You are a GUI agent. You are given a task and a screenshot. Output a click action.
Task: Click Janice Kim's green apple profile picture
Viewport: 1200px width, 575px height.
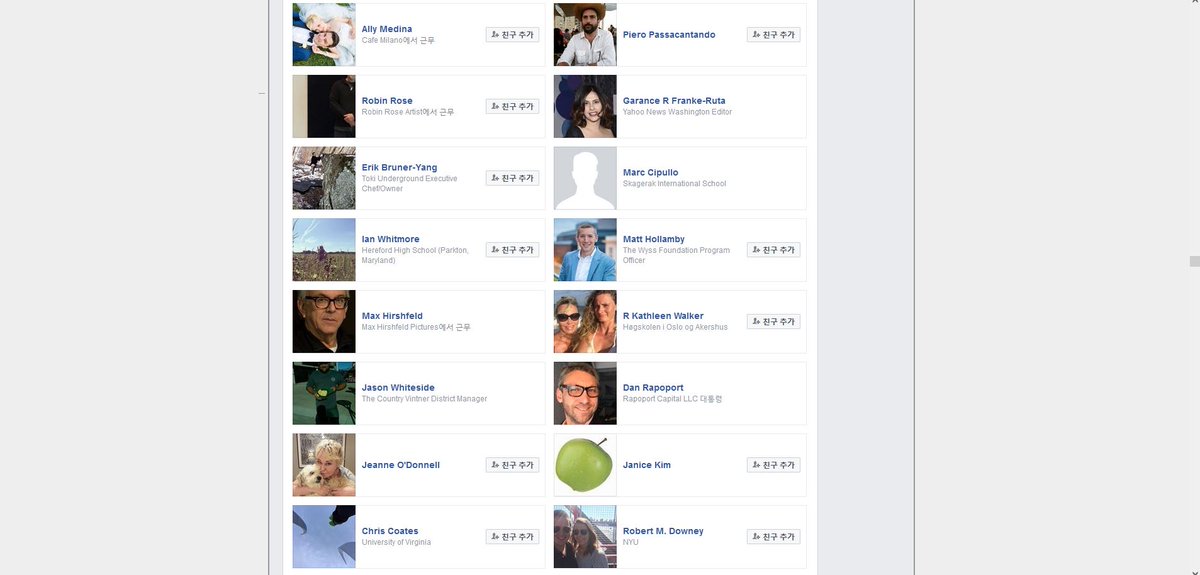coord(585,465)
